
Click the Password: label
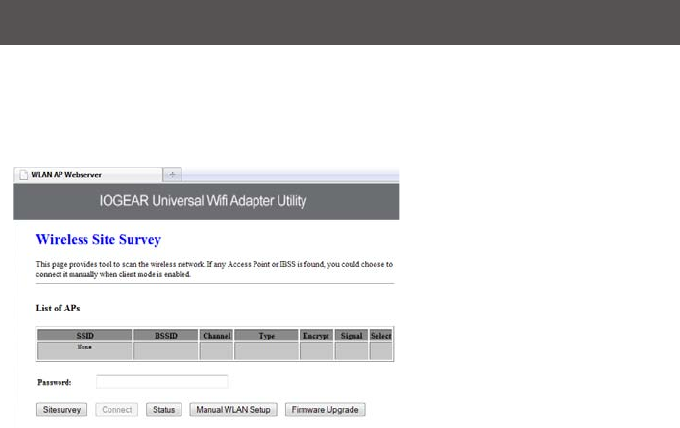point(54,382)
